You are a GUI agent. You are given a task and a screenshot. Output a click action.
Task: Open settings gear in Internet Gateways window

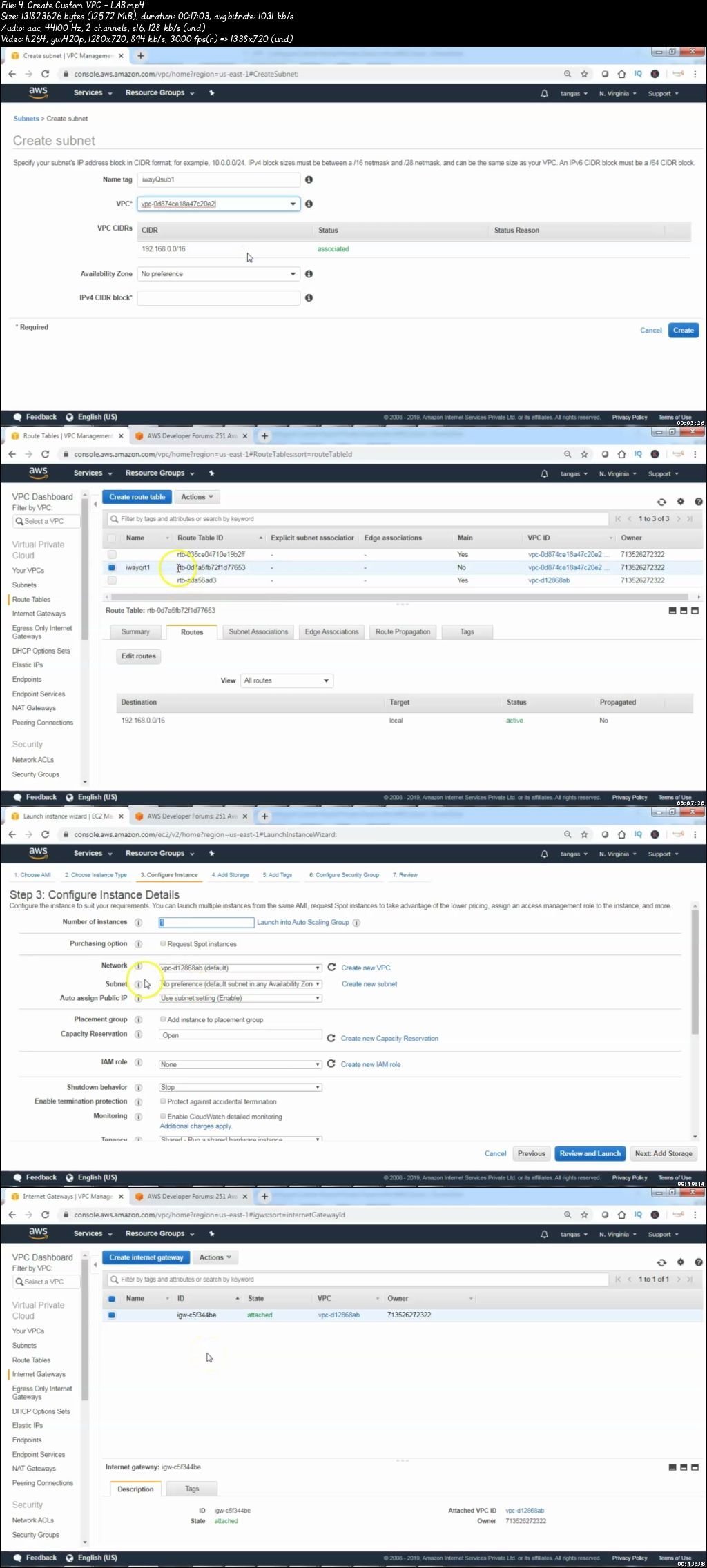(x=680, y=1262)
